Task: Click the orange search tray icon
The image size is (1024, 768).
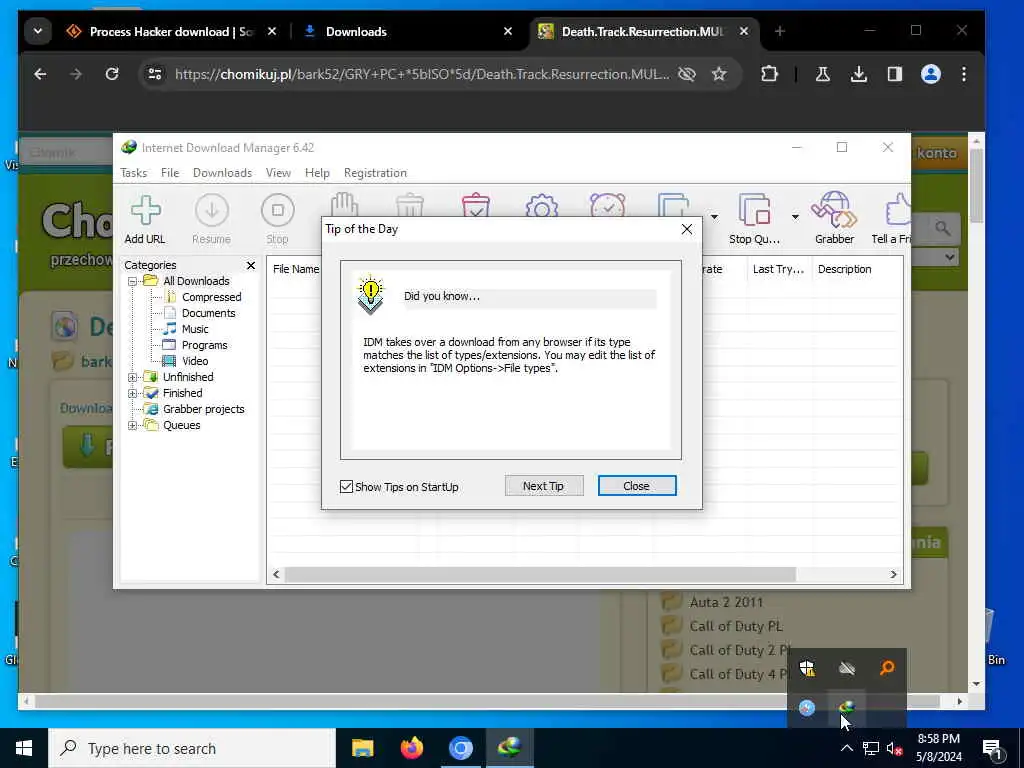Action: (887, 668)
